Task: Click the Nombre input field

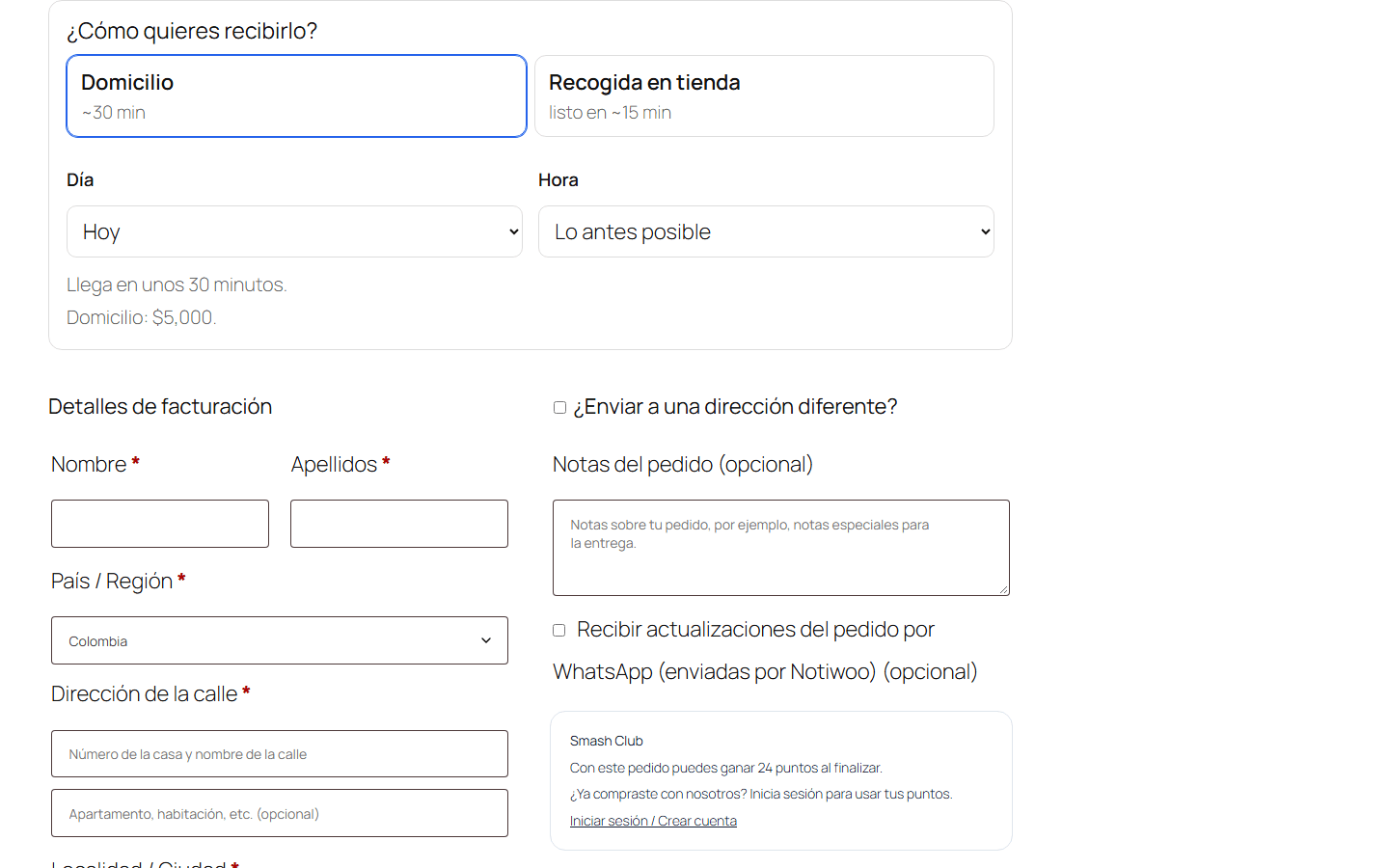Action: coord(160,524)
